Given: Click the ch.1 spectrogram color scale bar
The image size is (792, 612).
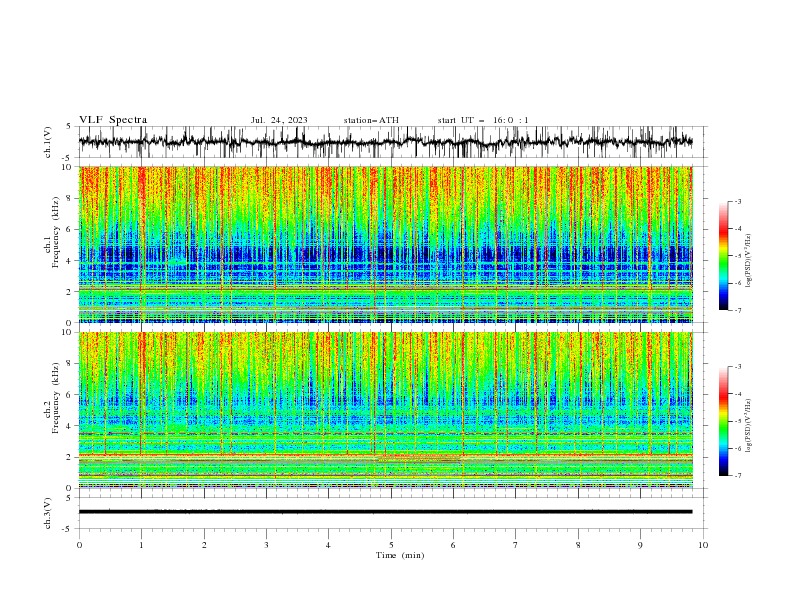Looking at the screenshot, I should pyautogui.click(x=723, y=256).
